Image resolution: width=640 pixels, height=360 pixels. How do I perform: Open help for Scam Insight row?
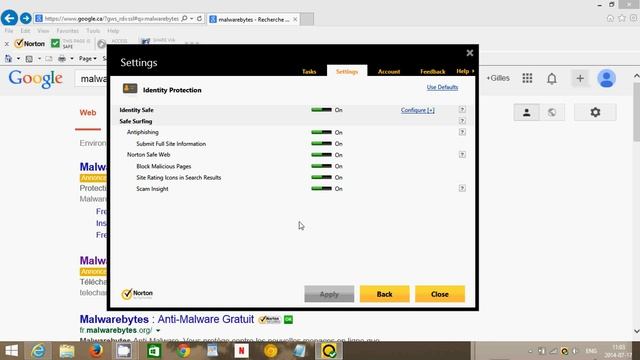pos(462,188)
